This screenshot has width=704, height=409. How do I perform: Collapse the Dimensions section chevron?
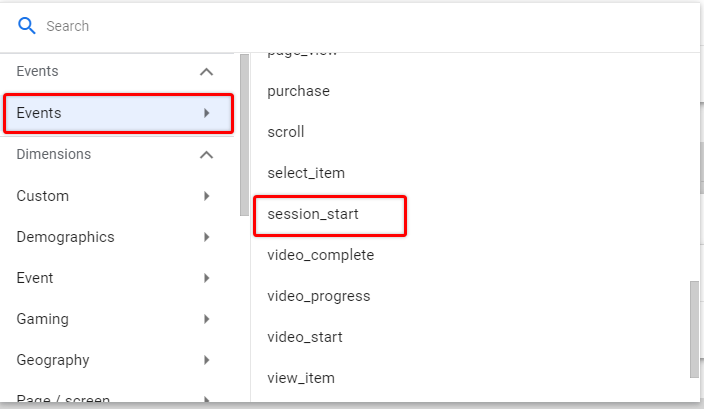click(206, 155)
